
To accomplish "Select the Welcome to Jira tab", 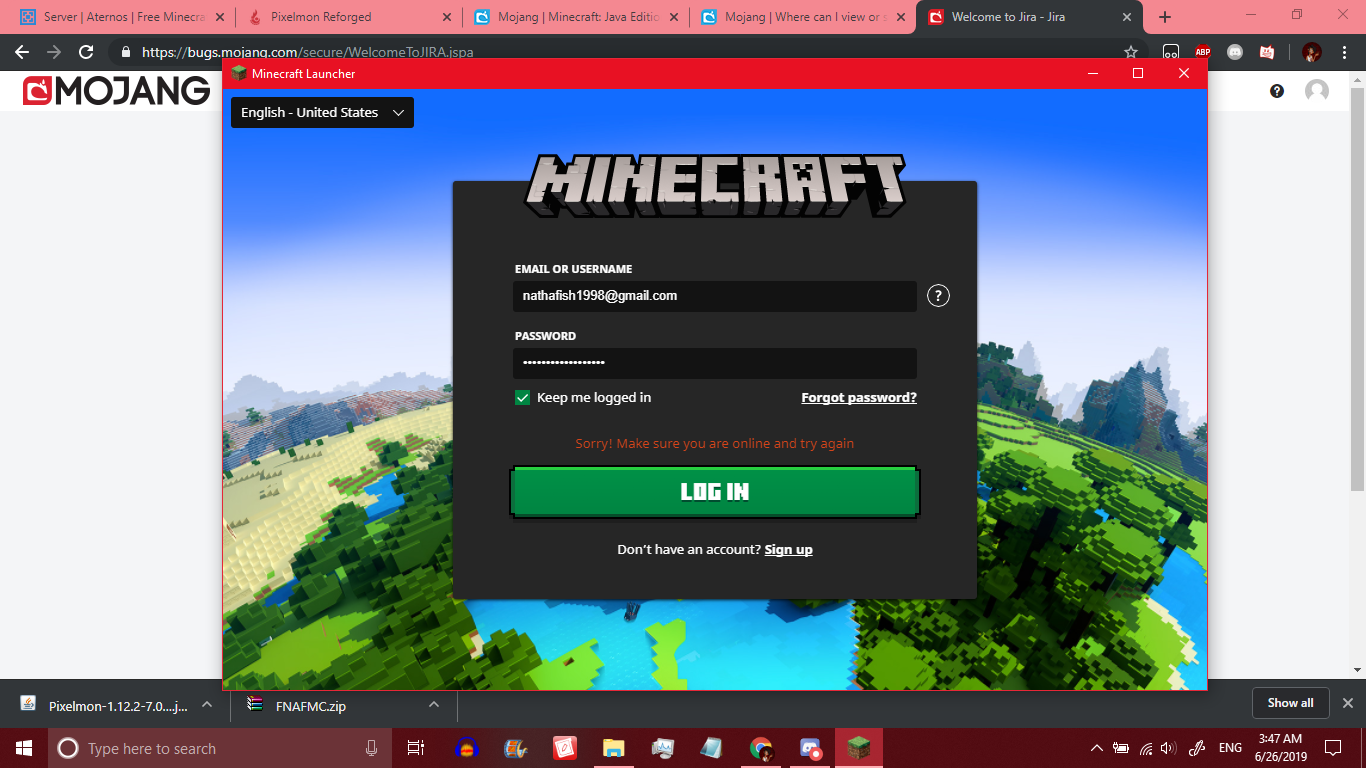I will (x=1030, y=17).
